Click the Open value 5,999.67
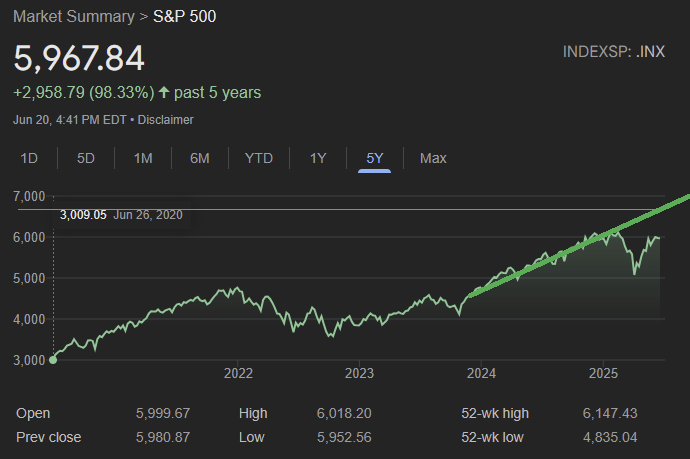The width and height of the screenshot is (690, 459). coord(163,413)
